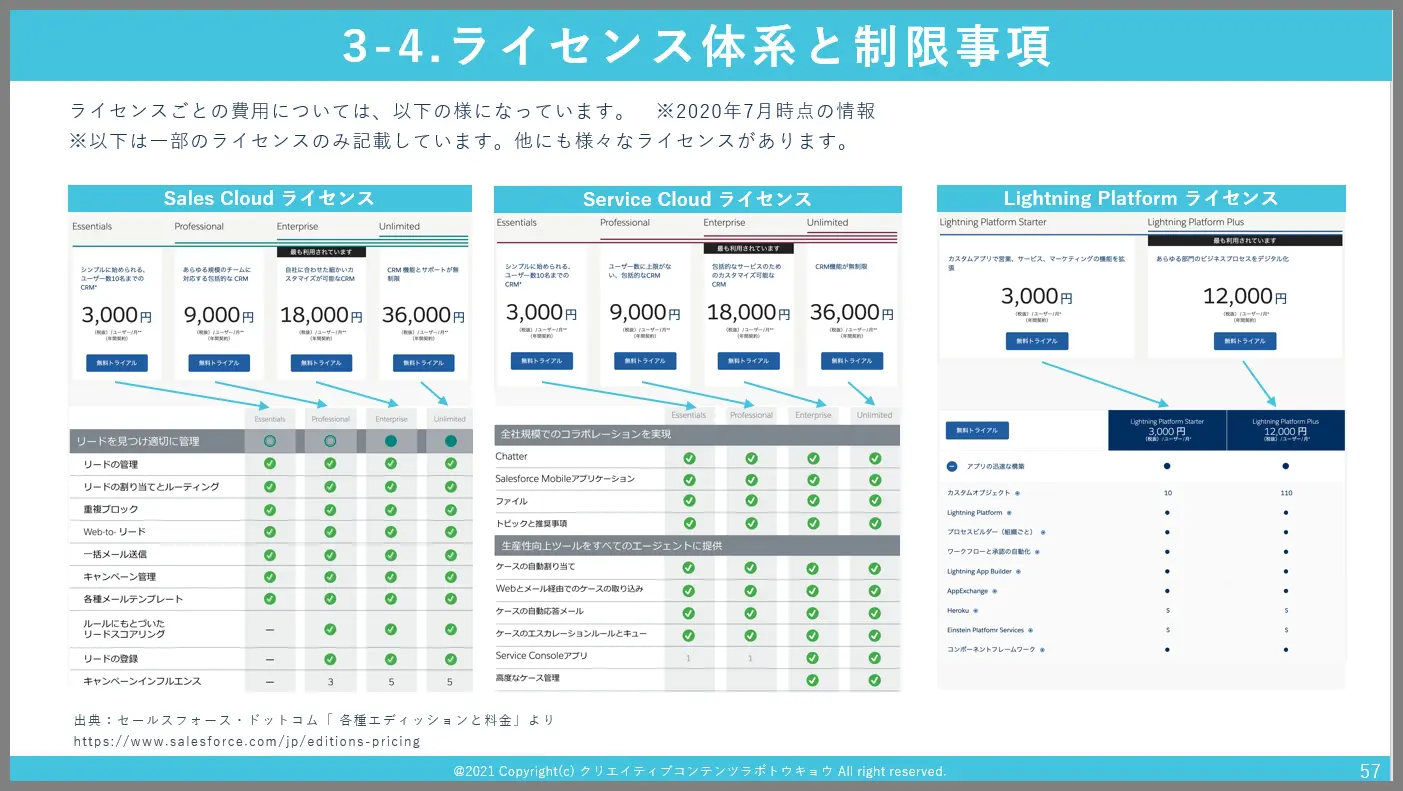Click info icon next to AppExchange
Image resolution: width=1403 pixels, height=791 pixels.
(x=995, y=590)
